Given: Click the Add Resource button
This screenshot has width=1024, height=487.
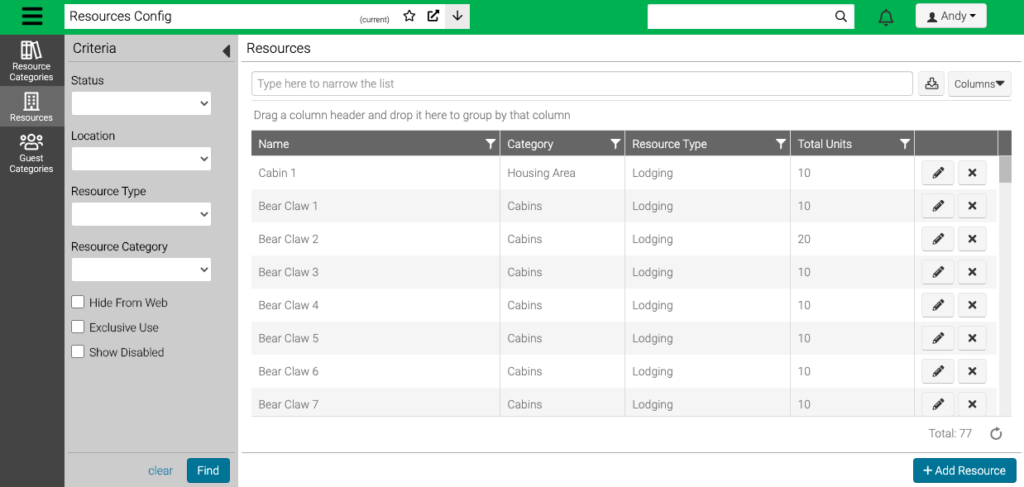Looking at the screenshot, I should [x=964, y=471].
